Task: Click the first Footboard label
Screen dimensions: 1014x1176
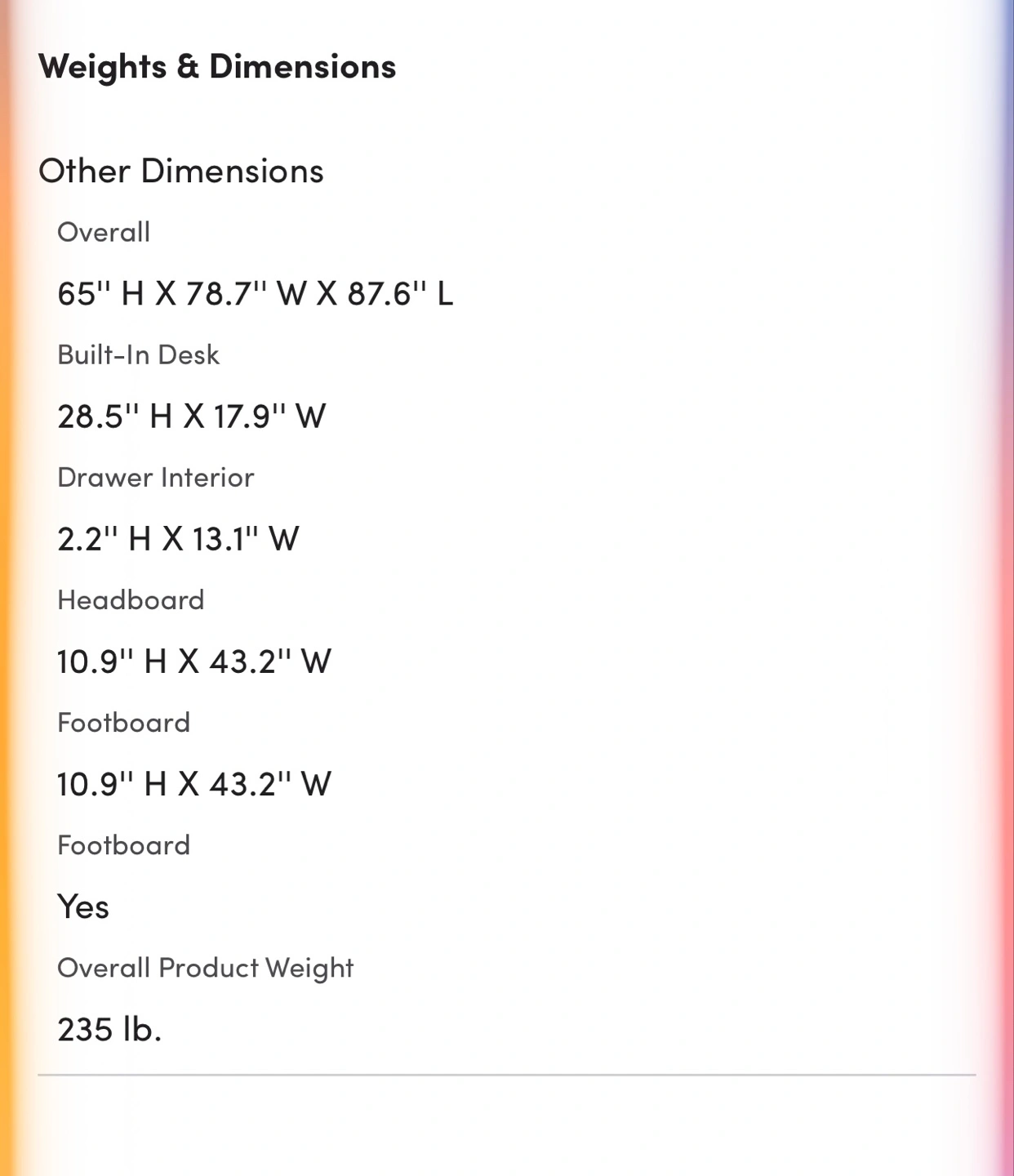Action: tap(123, 723)
